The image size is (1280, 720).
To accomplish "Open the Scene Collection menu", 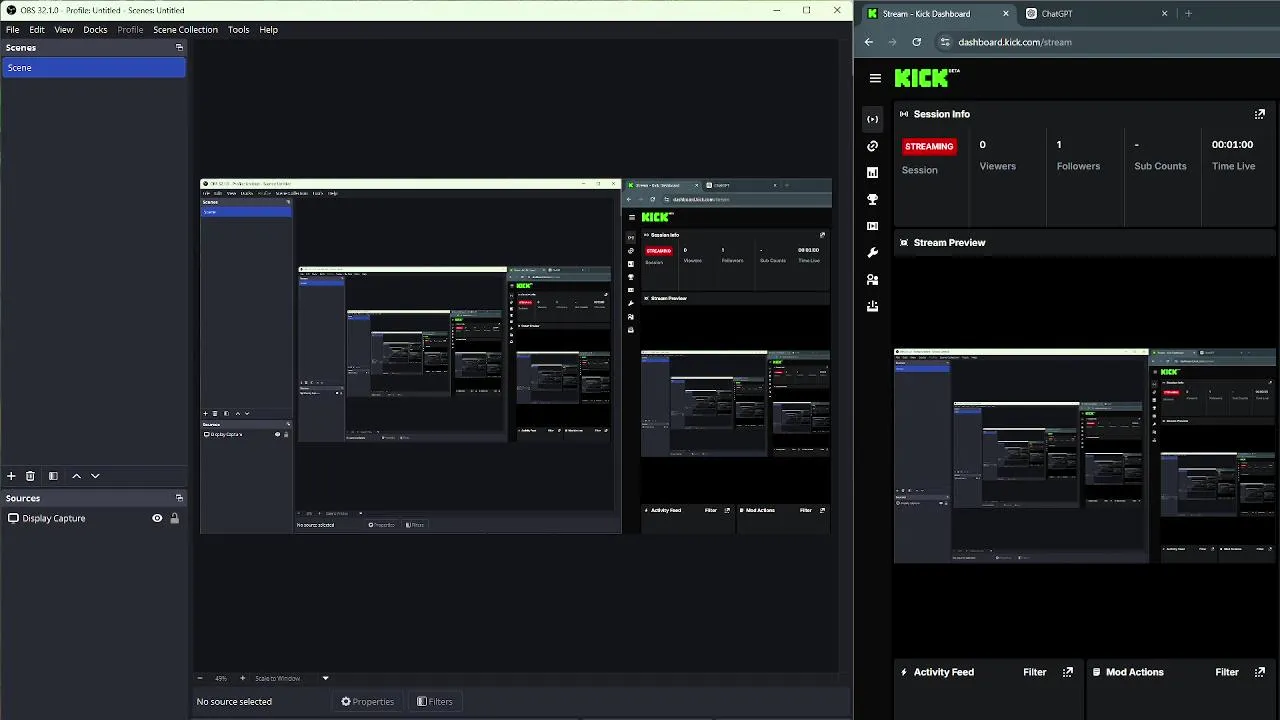I will [185, 29].
